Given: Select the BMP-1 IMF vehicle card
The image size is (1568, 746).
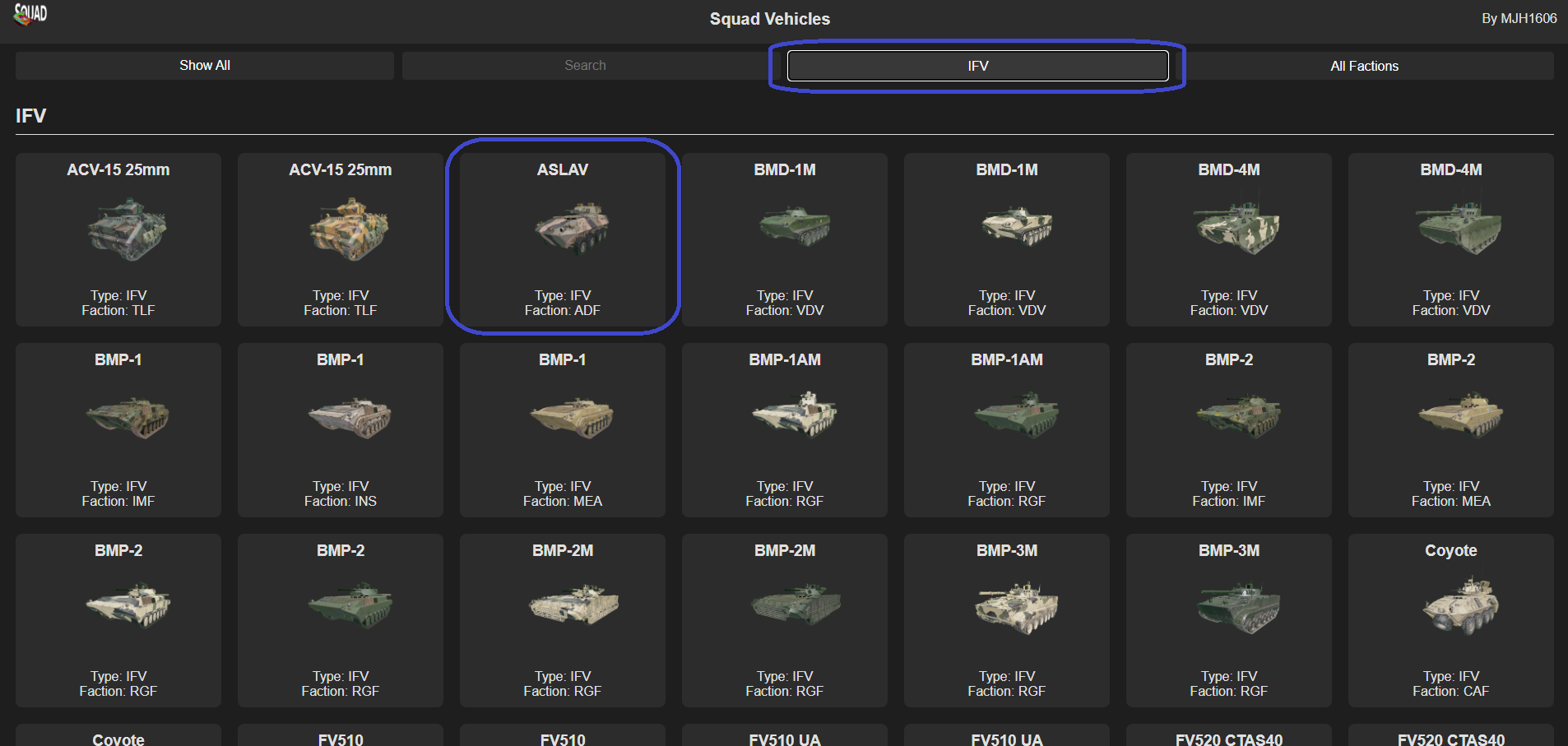Looking at the screenshot, I should 118,429.
